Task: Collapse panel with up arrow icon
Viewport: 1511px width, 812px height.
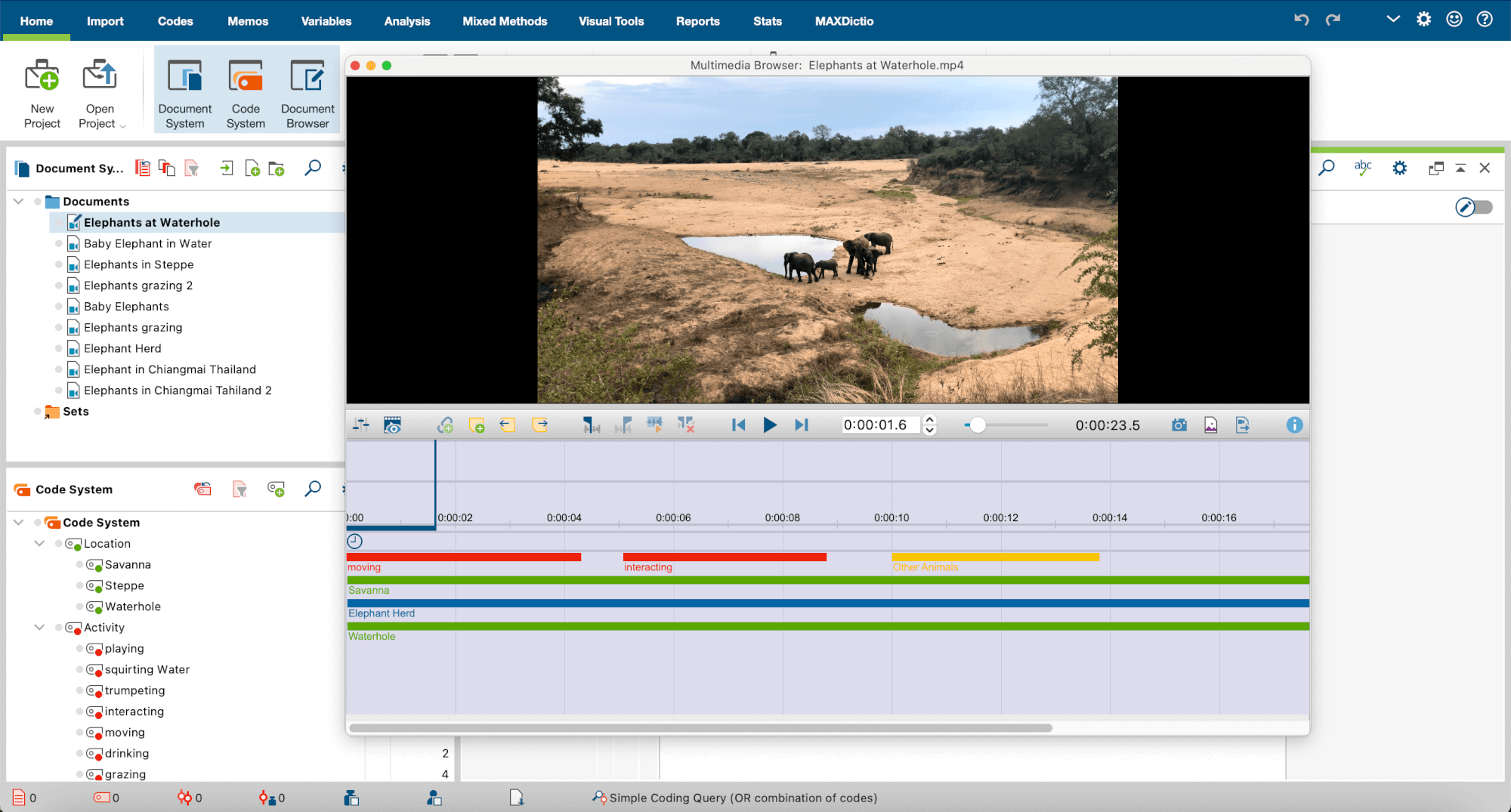Action: 1460,168
